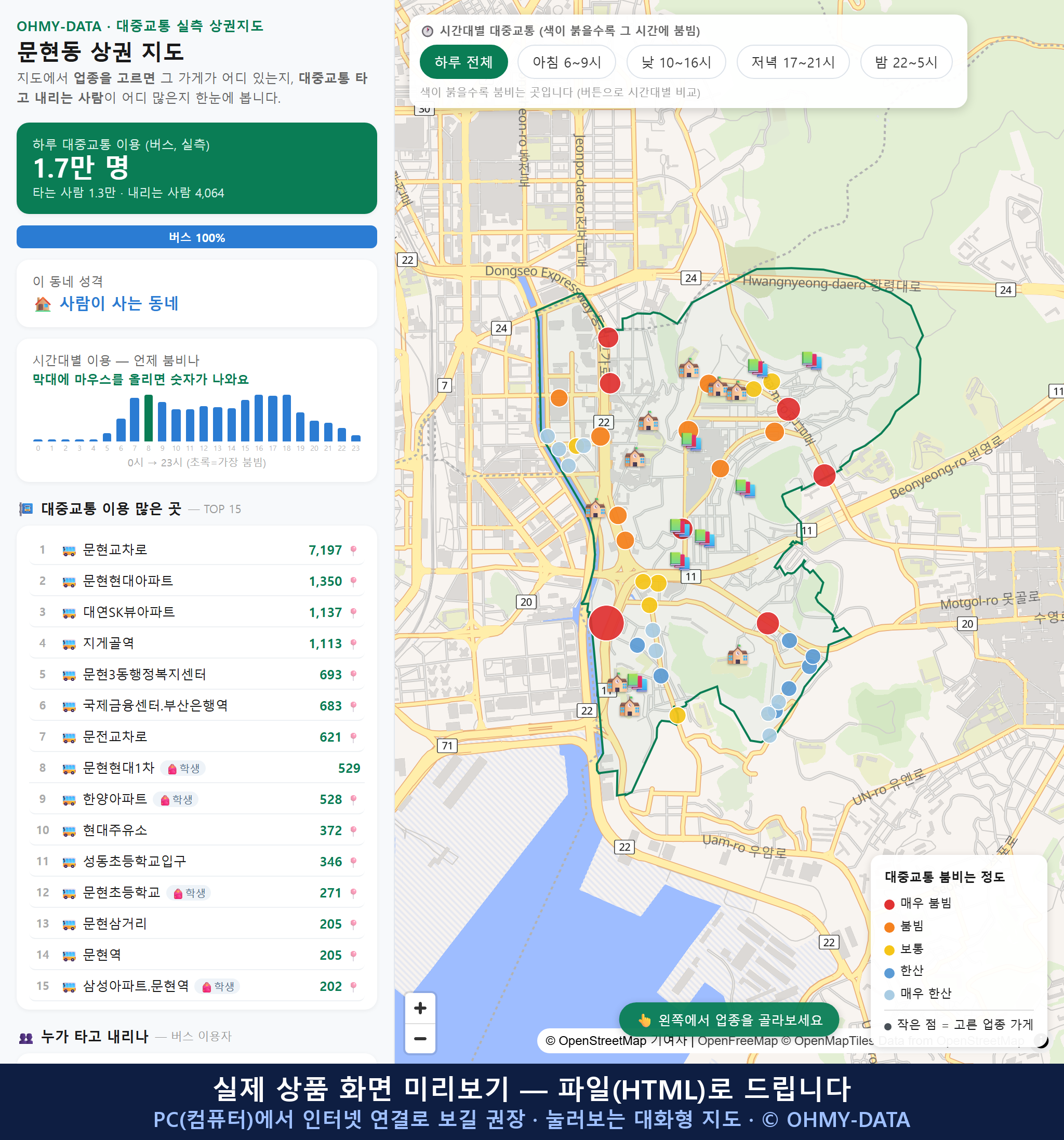Open the OpenStreetMap attribution link
This screenshot has width=1064, height=1140.
[x=616, y=1041]
